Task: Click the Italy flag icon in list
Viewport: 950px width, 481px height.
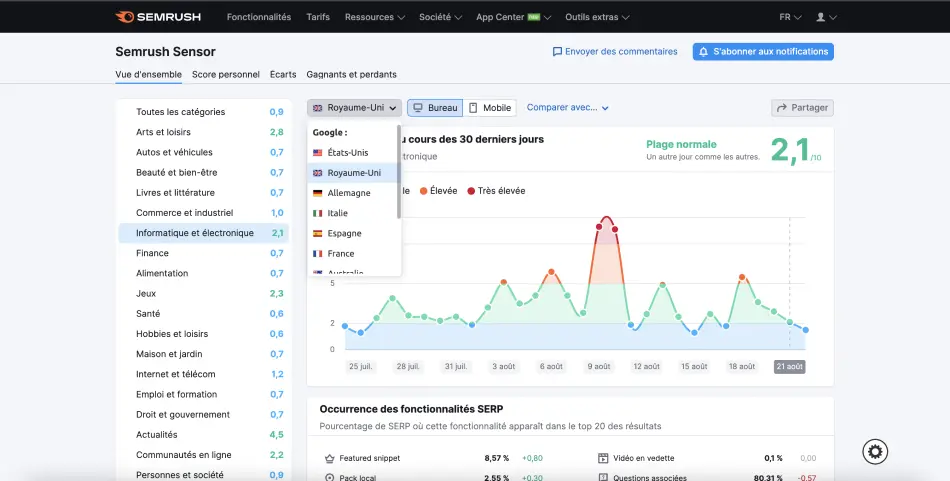Action: pos(317,213)
